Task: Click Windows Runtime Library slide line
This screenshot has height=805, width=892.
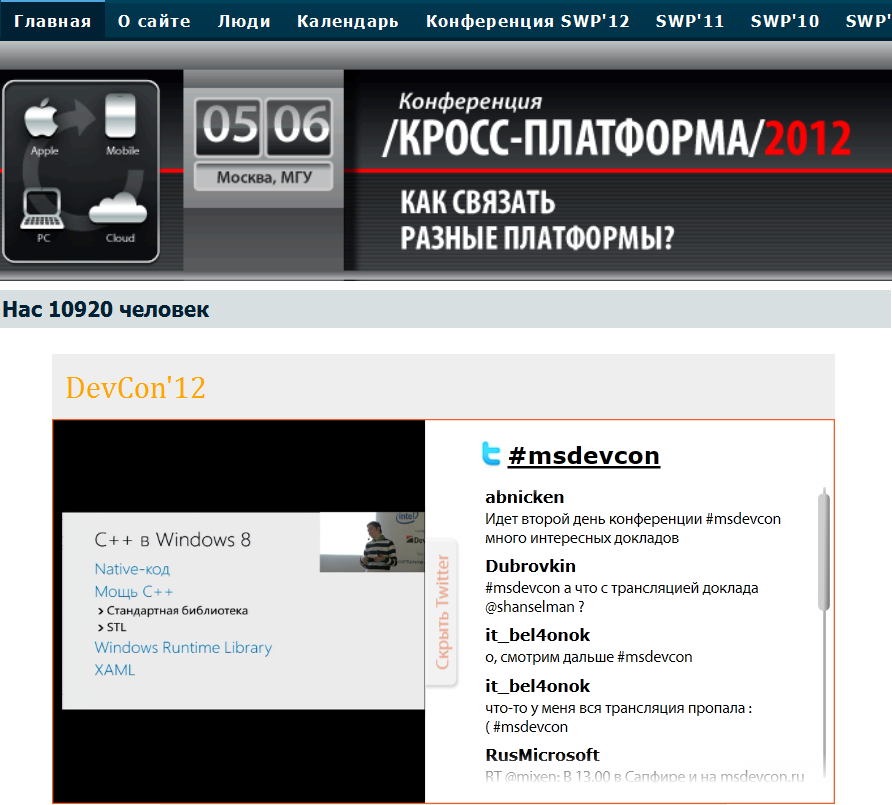Action: [x=183, y=647]
